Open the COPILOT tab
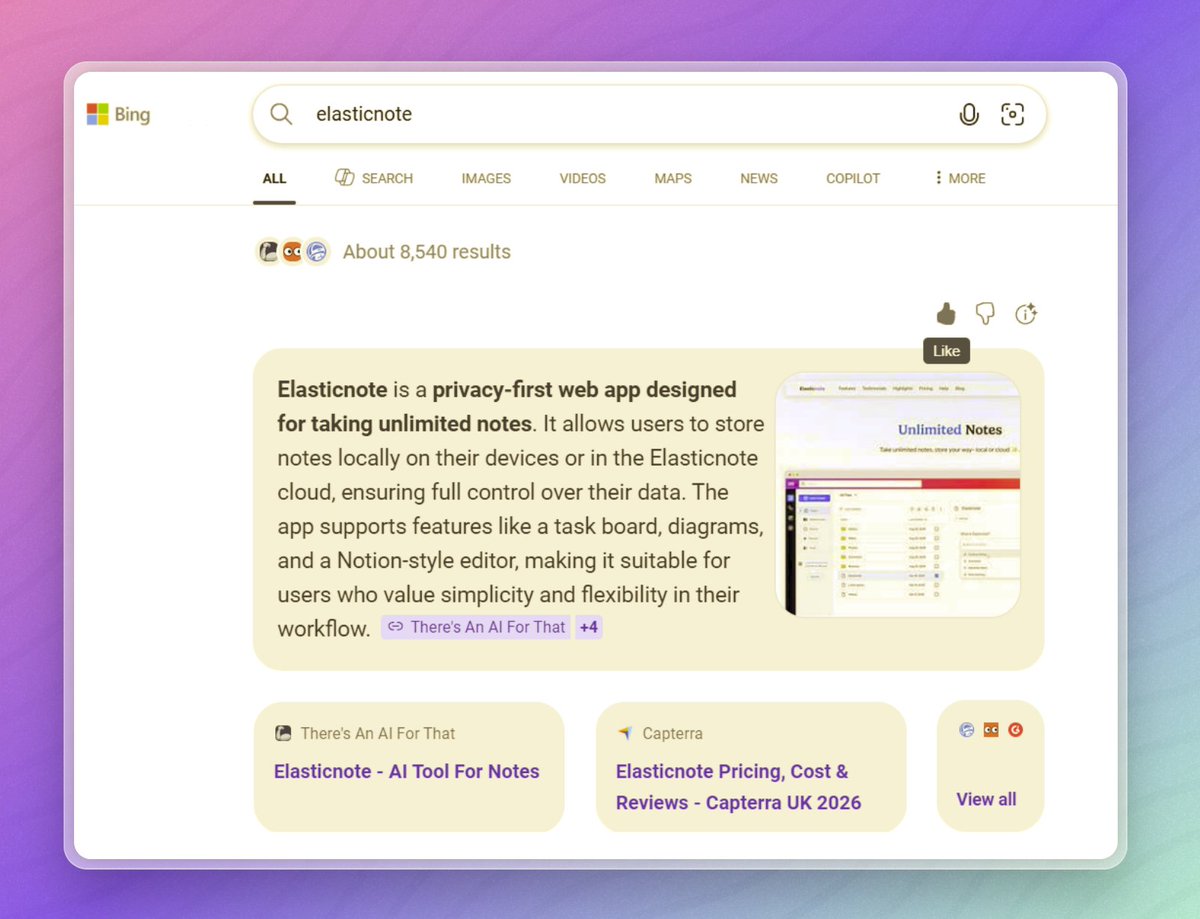Screen dimensions: 1200x919 [x=853, y=178]
